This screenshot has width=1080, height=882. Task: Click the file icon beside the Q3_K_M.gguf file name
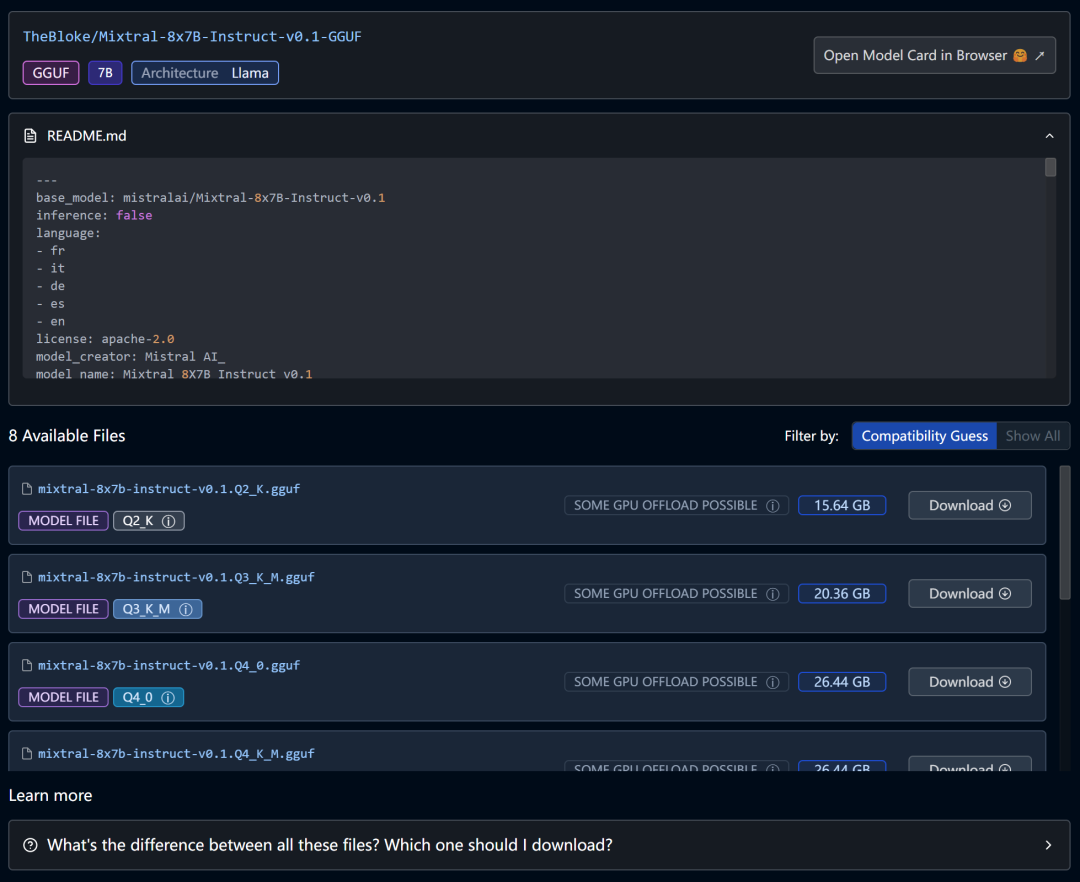[x=27, y=577]
